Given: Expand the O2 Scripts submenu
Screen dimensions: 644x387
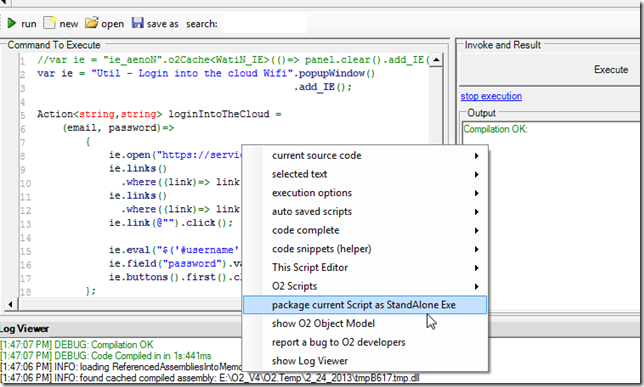Looking at the screenshot, I should click(365, 286).
